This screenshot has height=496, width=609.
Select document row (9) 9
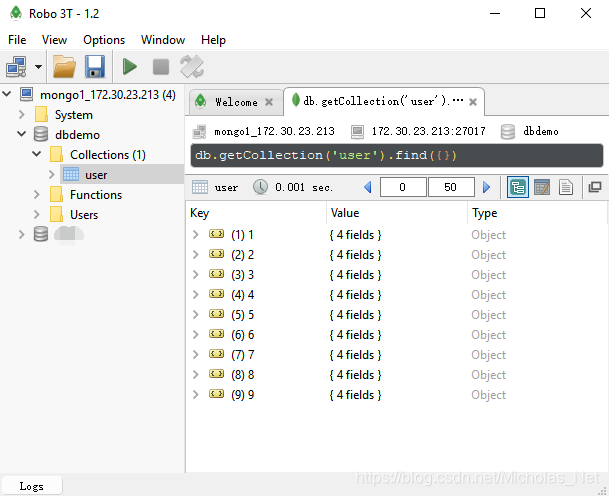pyautogui.click(x=397, y=395)
